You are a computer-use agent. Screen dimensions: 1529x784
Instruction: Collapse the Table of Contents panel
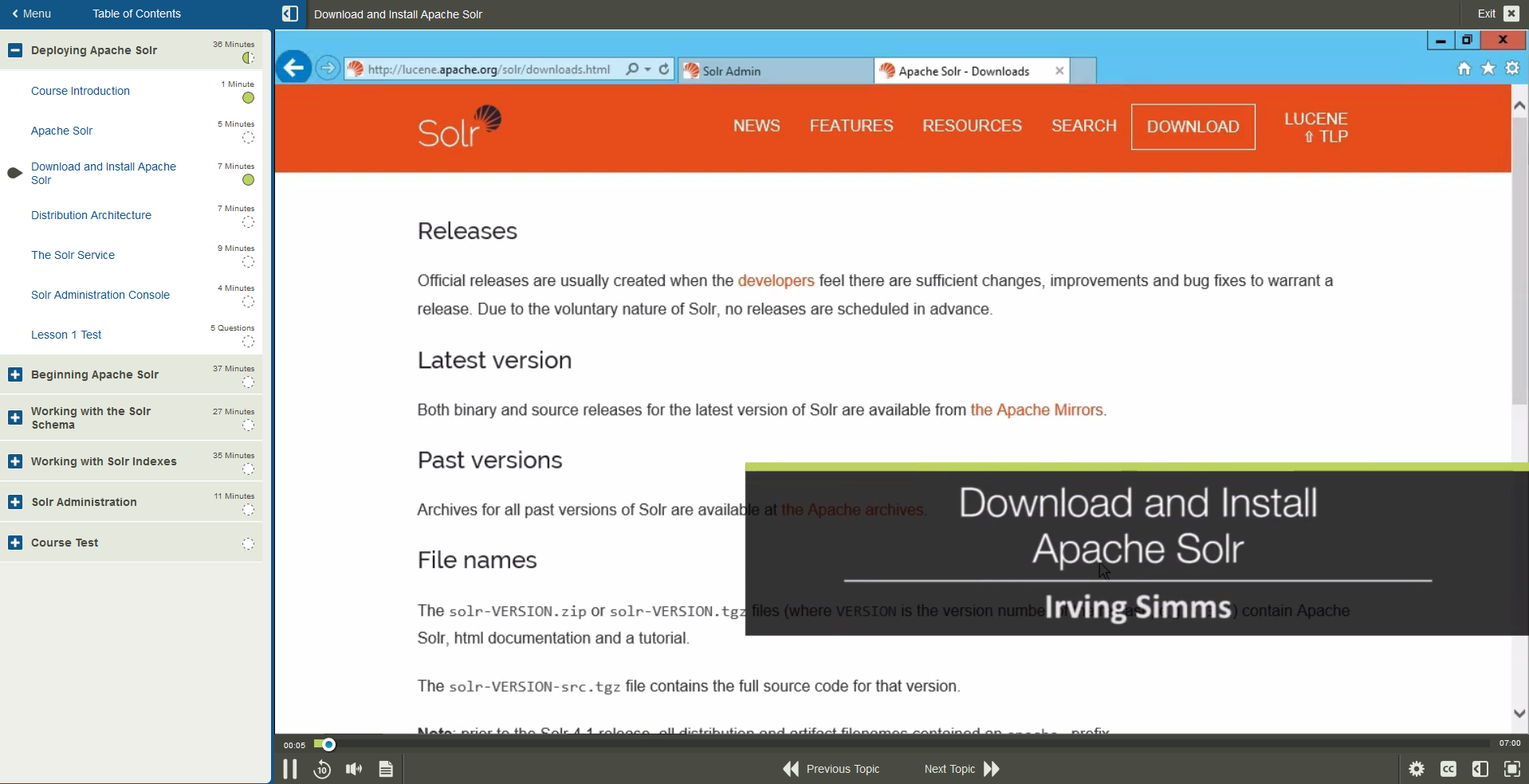coord(289,14)
